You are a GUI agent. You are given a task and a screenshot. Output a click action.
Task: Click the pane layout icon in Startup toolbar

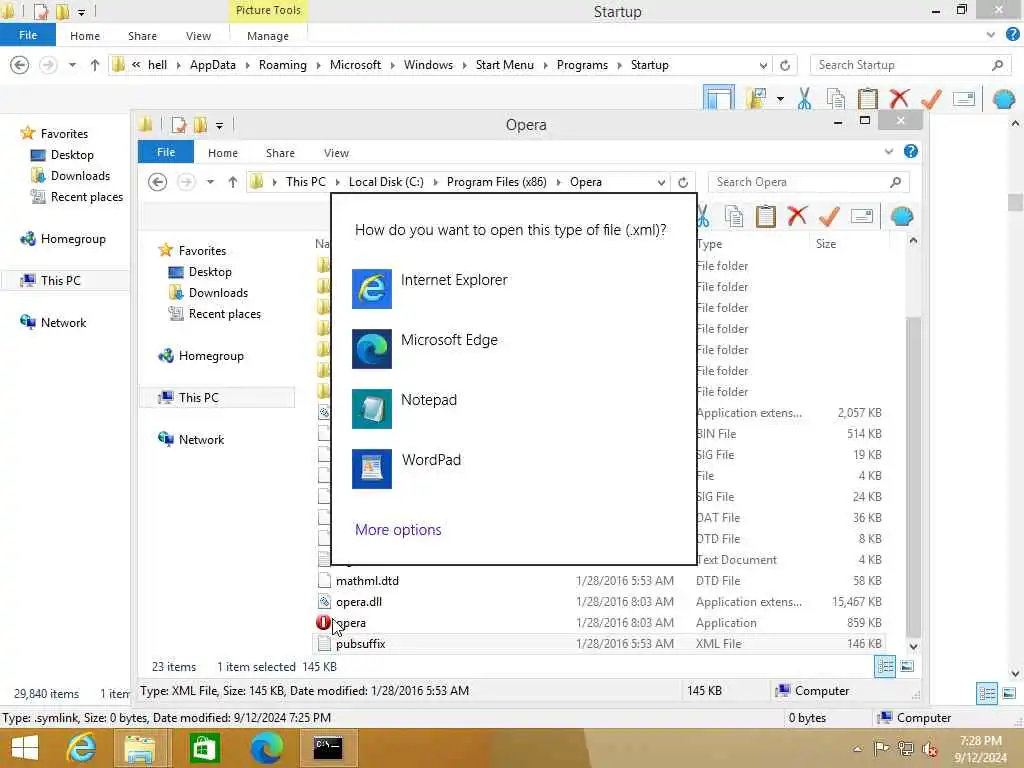point(718,98)
